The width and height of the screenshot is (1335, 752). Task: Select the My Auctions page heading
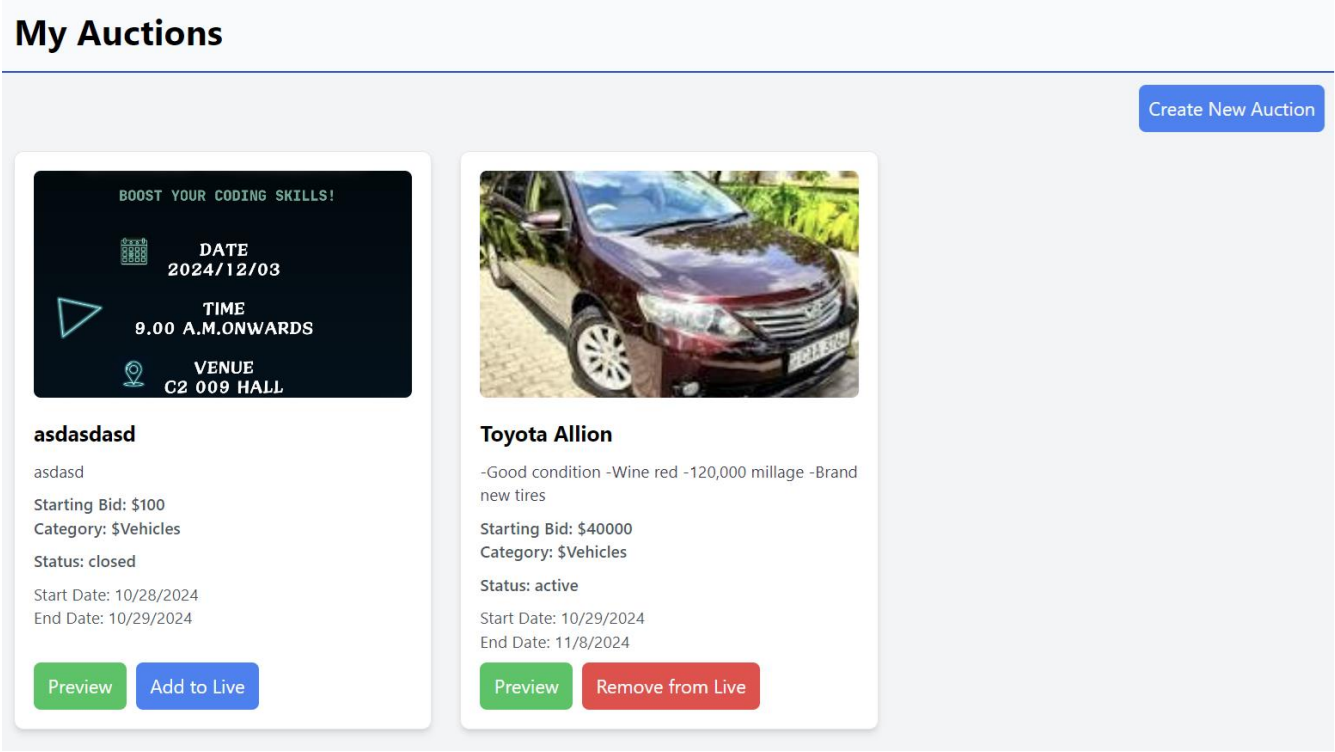click(x=119, y=33)
